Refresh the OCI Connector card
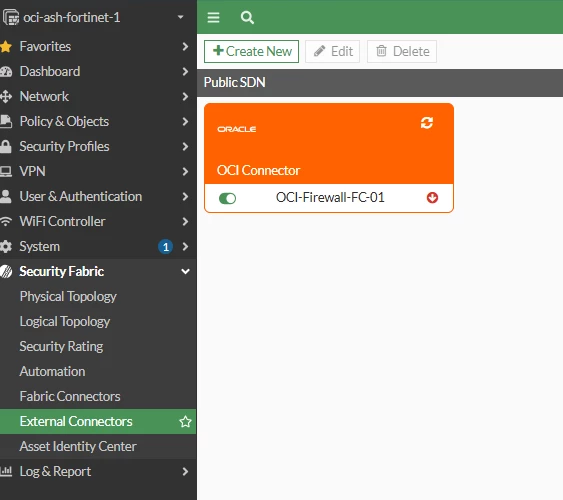Viewport: 563px width, 500px height. (427, 123)
